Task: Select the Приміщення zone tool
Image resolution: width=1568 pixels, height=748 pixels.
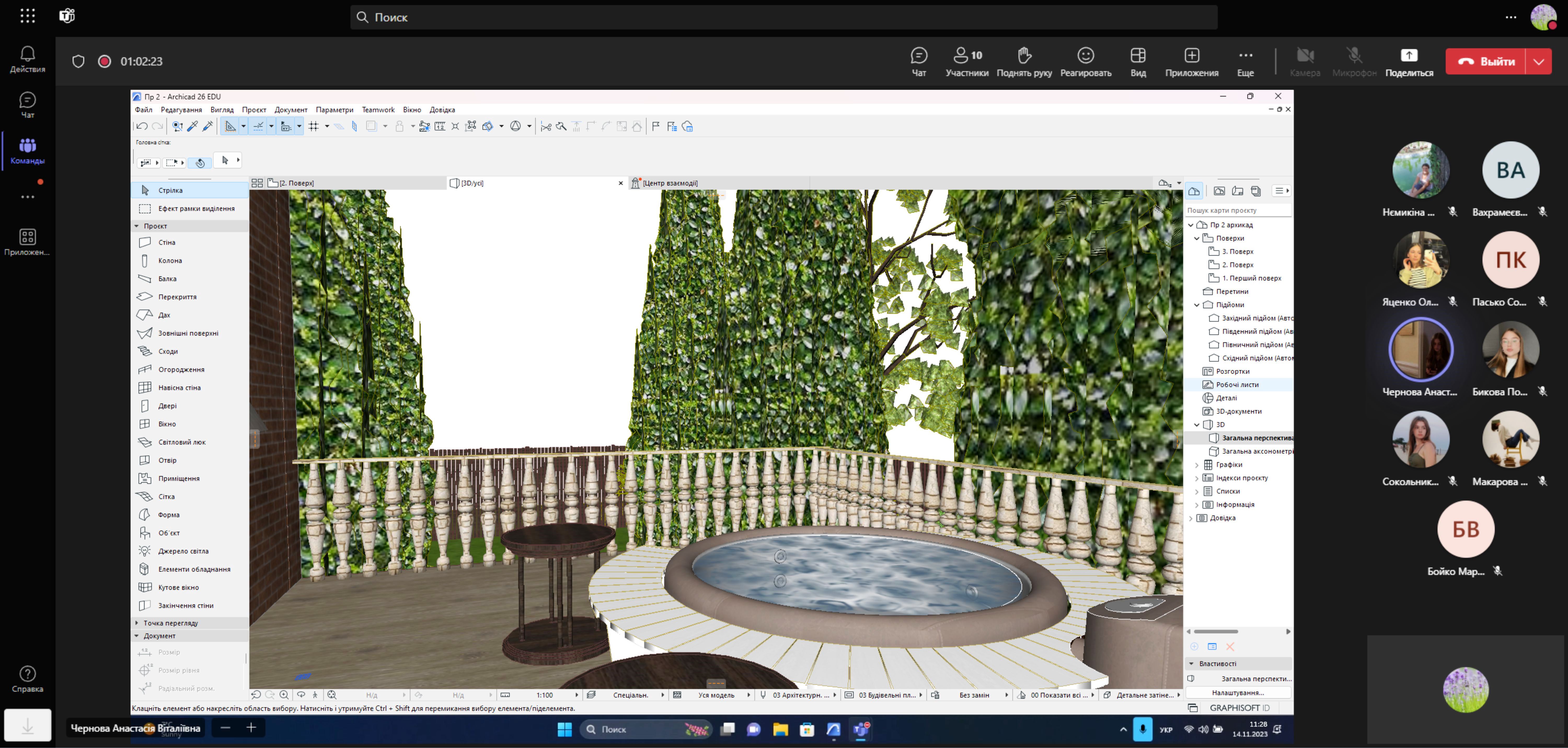Action: click(x=190, y=478)
